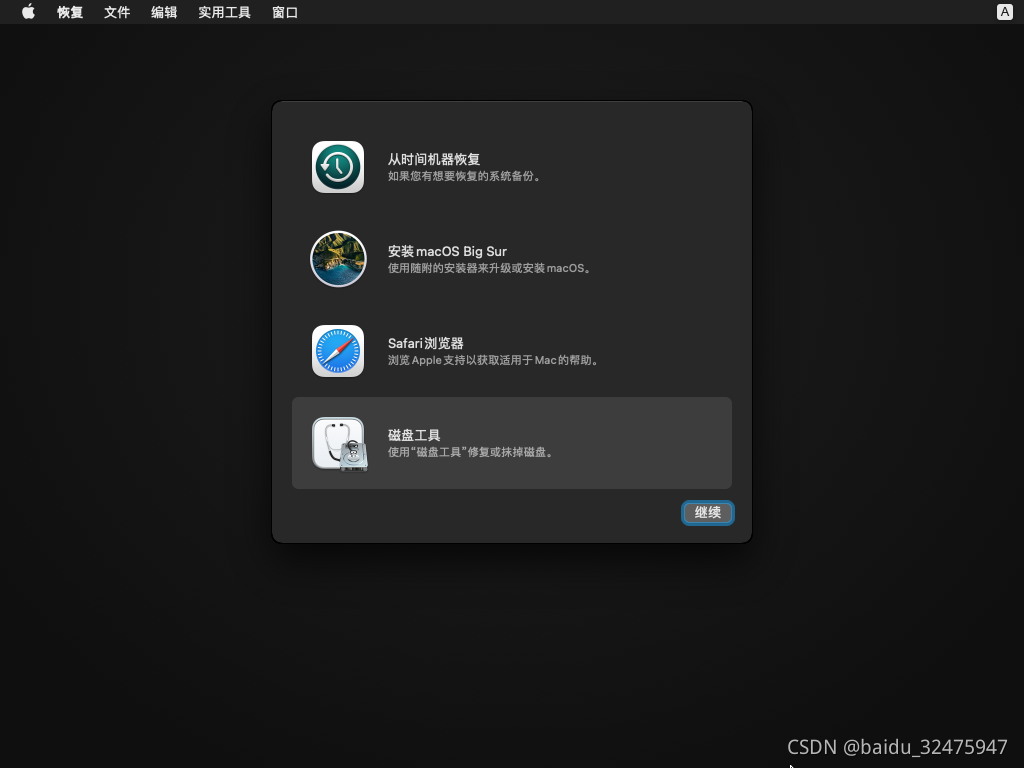
Task: Click description 浏览 Apple 支持以获取适用于 Mac 的帮助
Action: [495, 361]
